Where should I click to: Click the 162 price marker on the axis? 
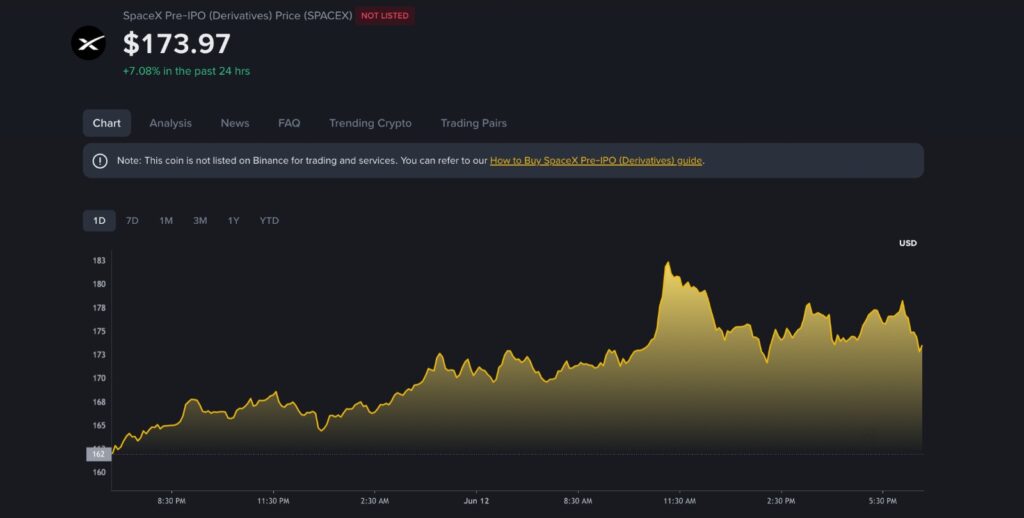[x=99, y=454]
